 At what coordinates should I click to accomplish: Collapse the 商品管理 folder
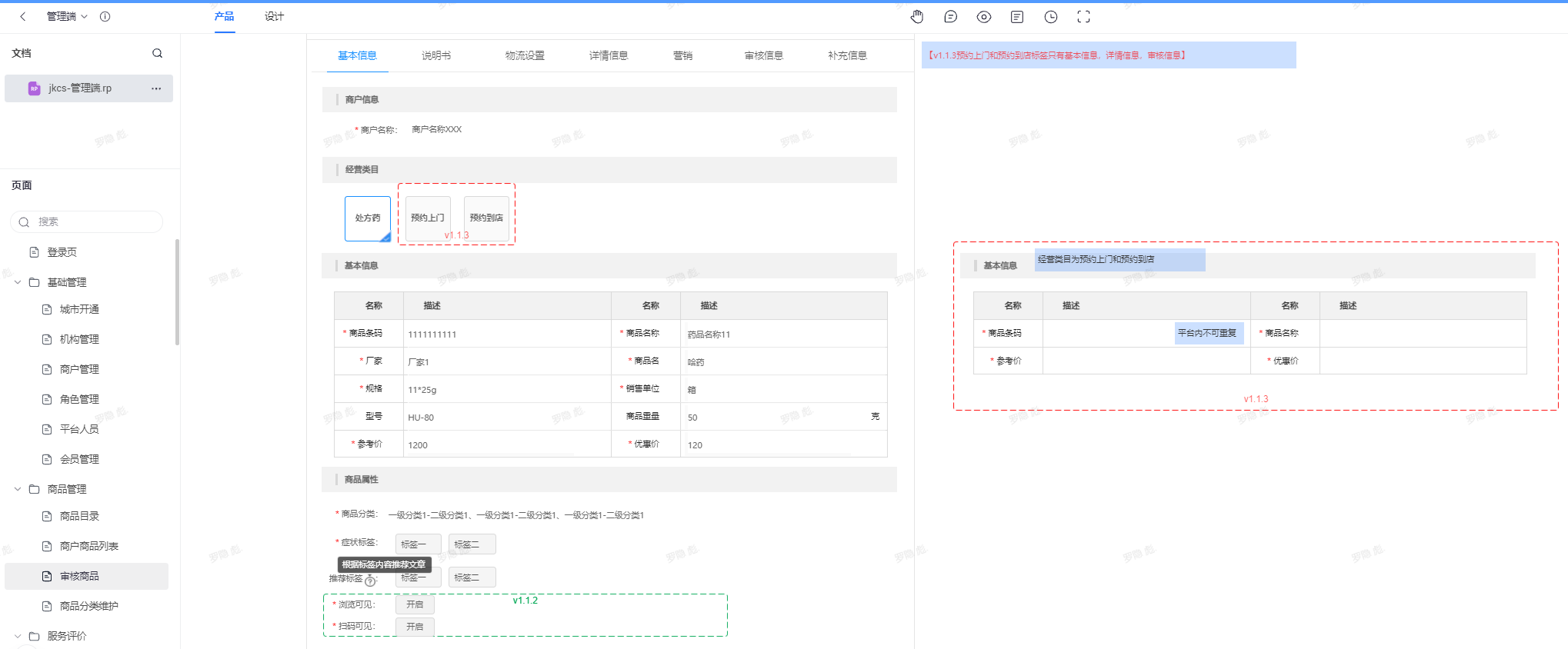(x=18, y=489)
